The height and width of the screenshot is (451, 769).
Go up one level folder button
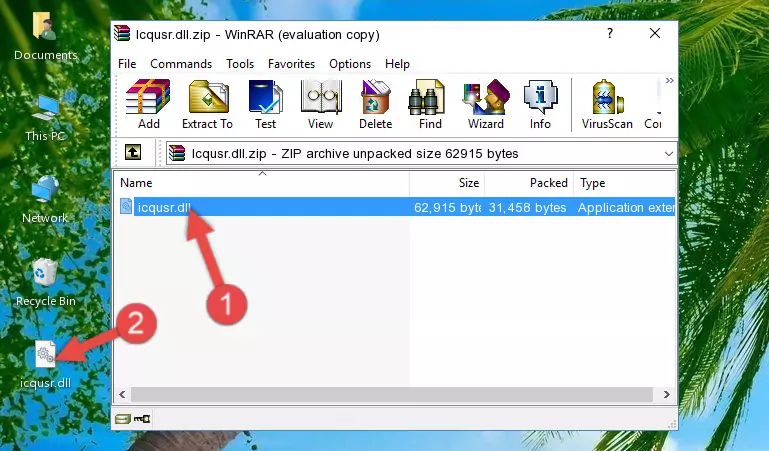tap(133, 152)
